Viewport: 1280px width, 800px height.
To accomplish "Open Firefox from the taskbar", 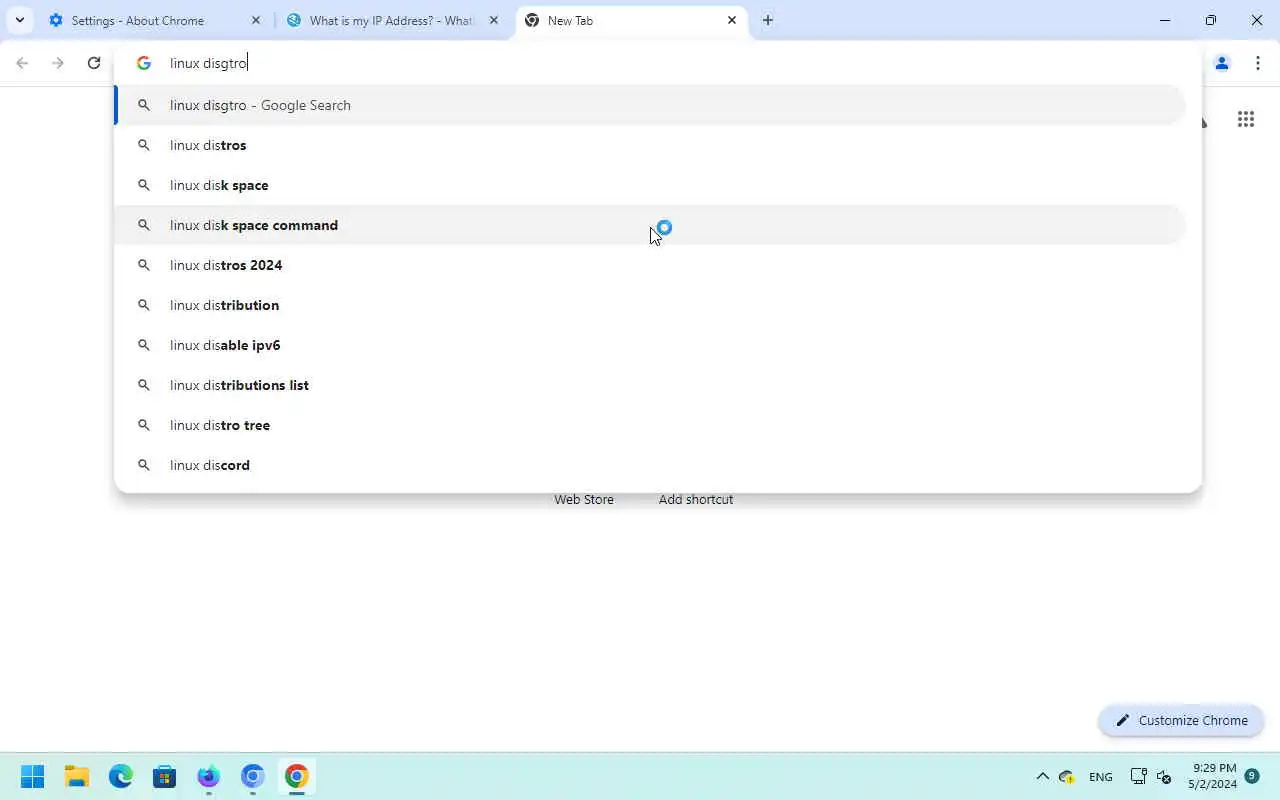I will [x=209, y=776].
